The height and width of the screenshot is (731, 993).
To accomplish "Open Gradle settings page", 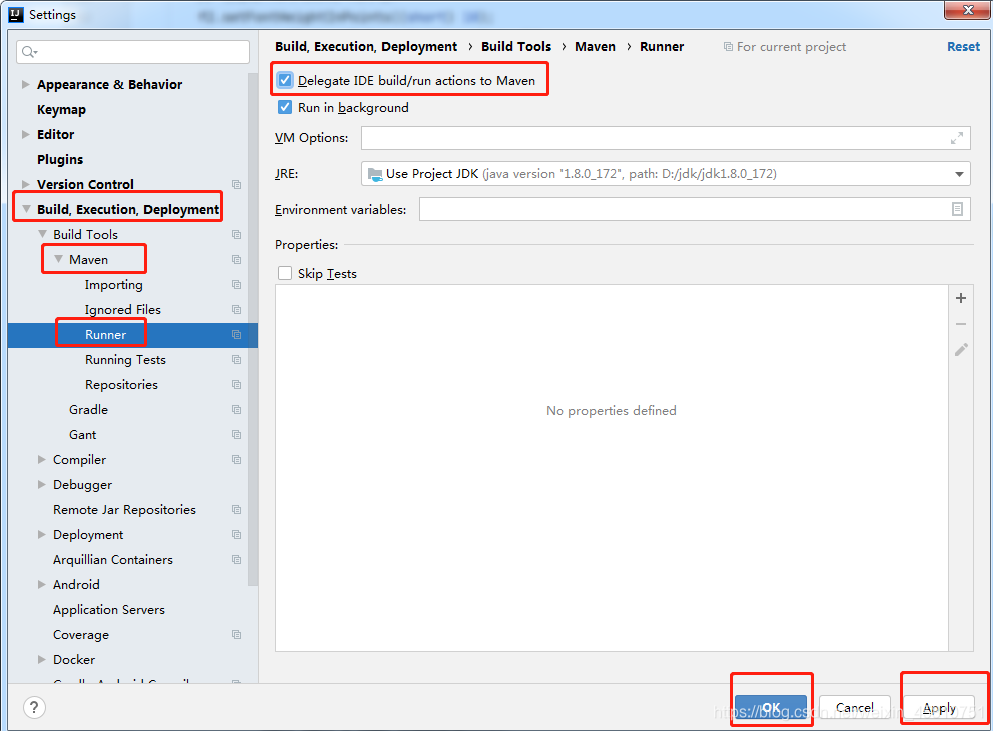I will [x=88, y=410].
